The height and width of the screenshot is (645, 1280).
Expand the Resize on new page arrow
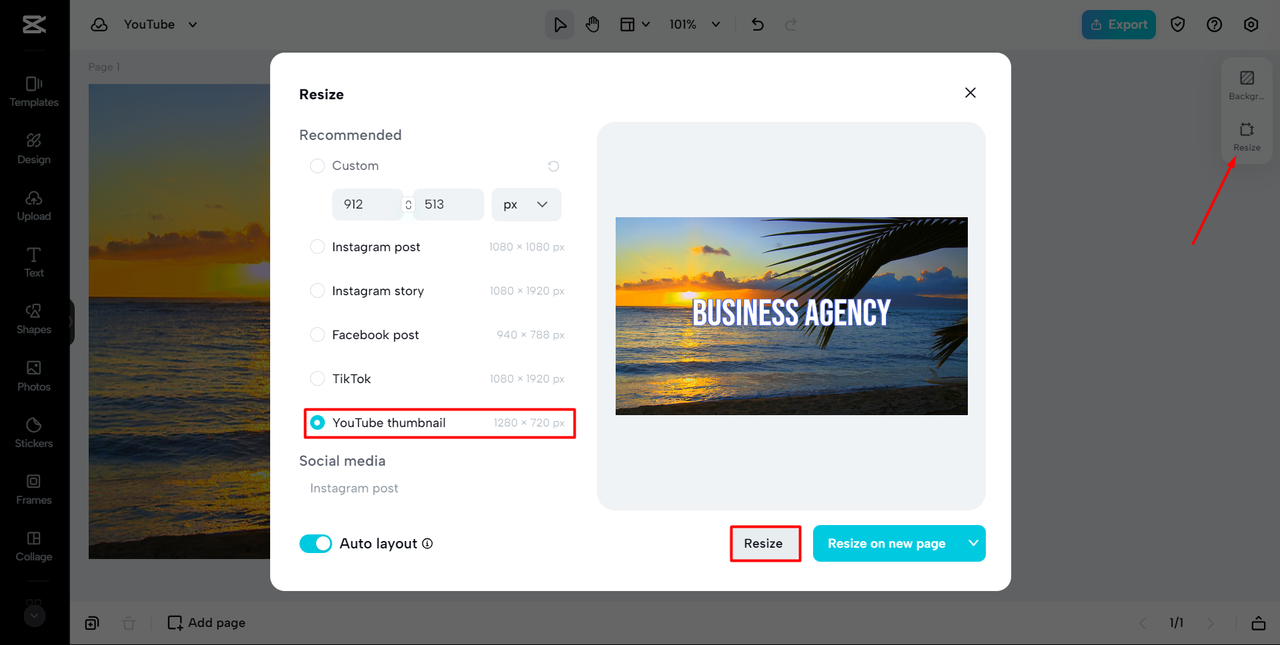pos(973,543)
